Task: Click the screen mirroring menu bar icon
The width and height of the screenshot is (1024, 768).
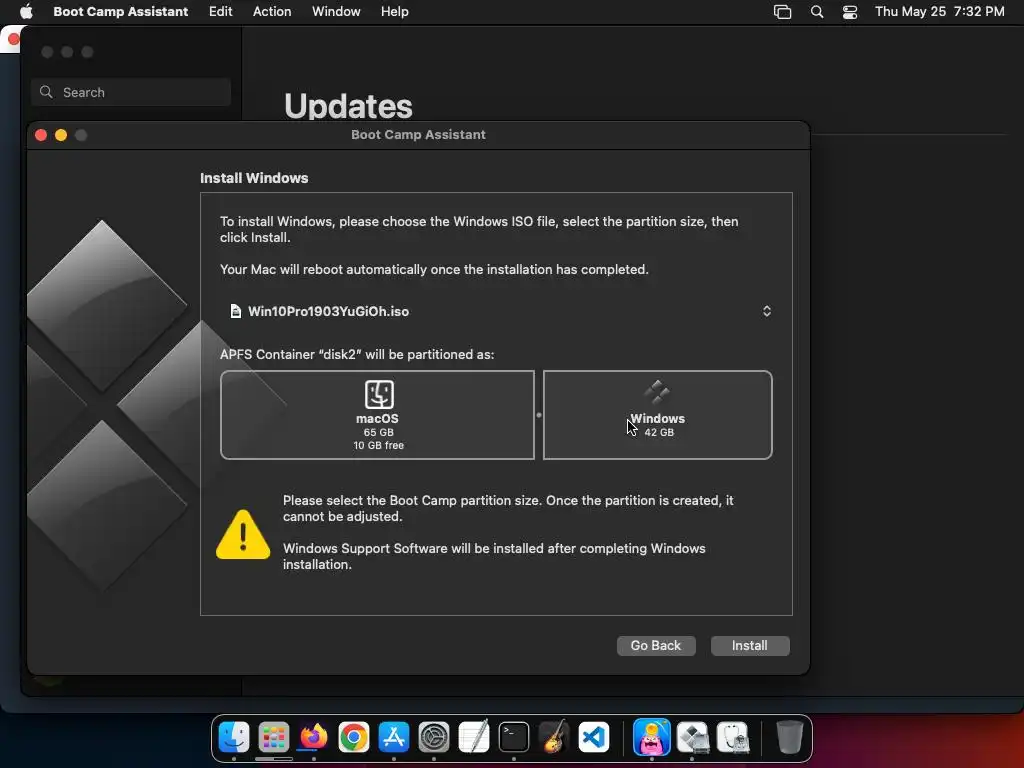Action: (x=782, y=12)
